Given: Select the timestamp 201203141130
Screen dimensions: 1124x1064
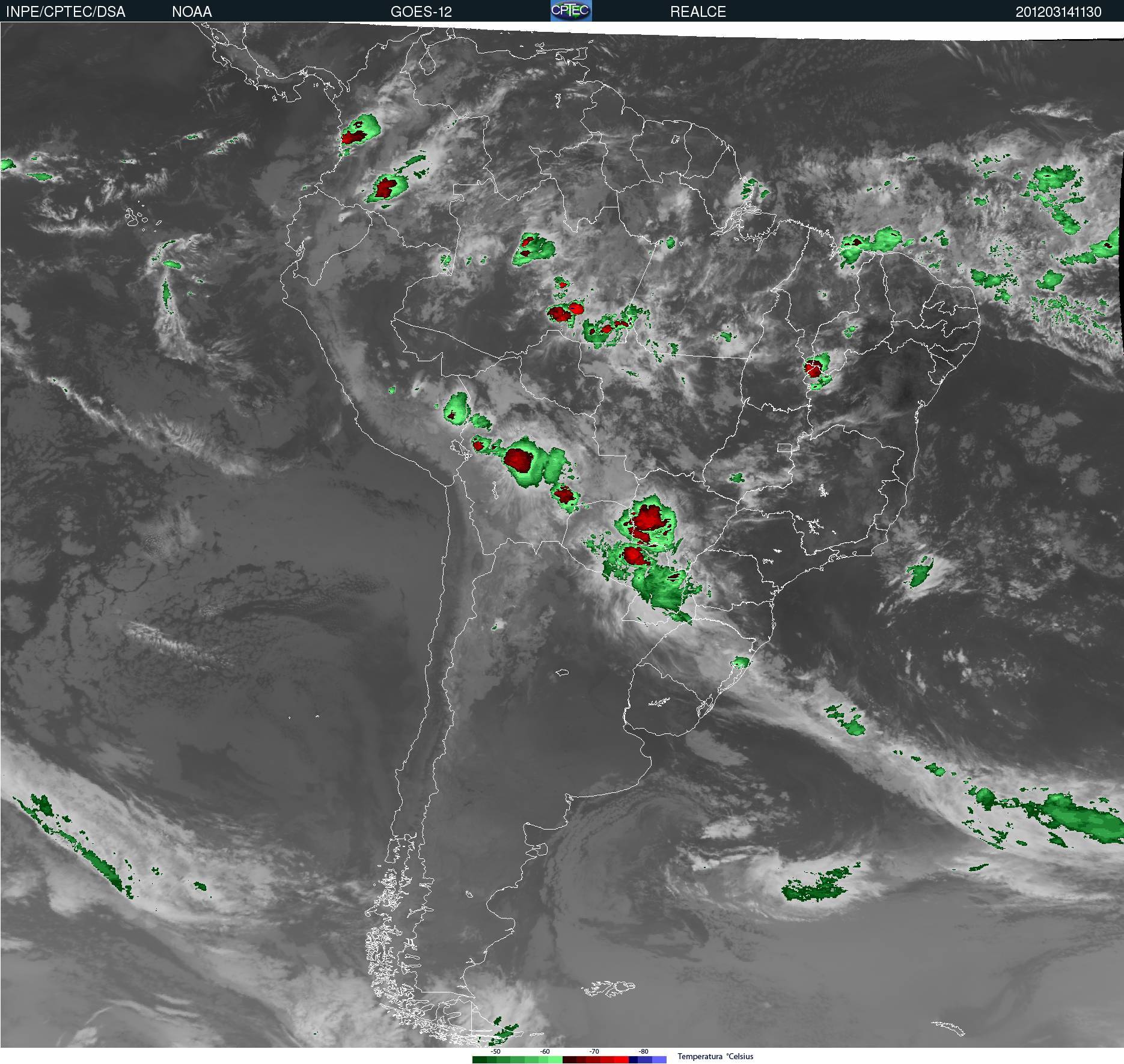Looking at the screenshot, I should pyautogui.click(x=1058, y=11).
